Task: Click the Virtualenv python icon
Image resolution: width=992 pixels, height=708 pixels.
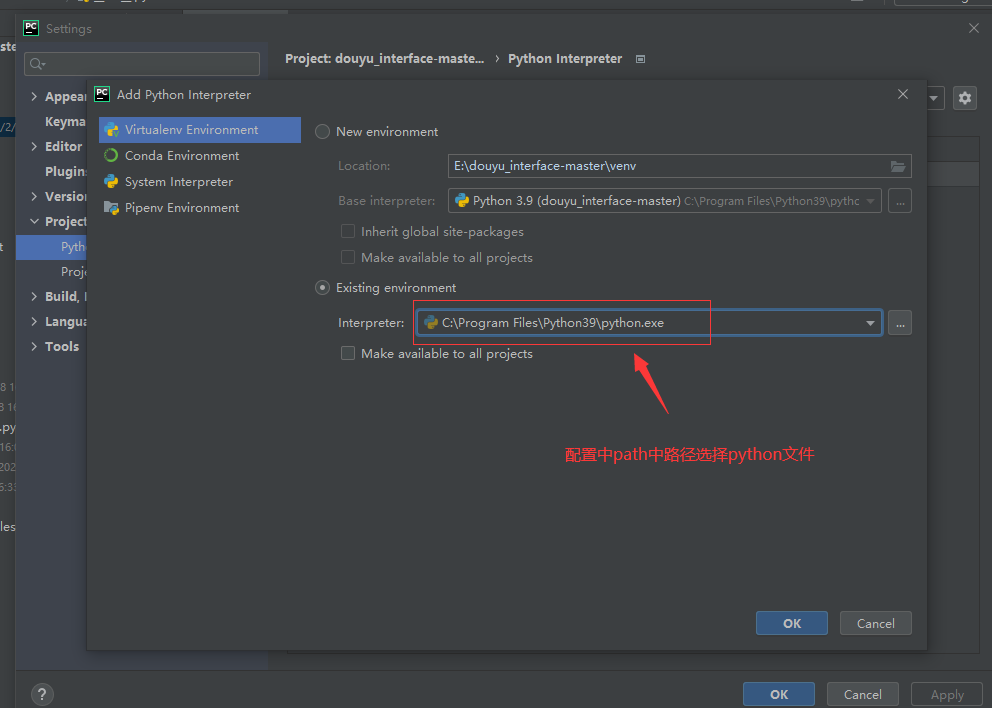Action: (x=111, y=130)
